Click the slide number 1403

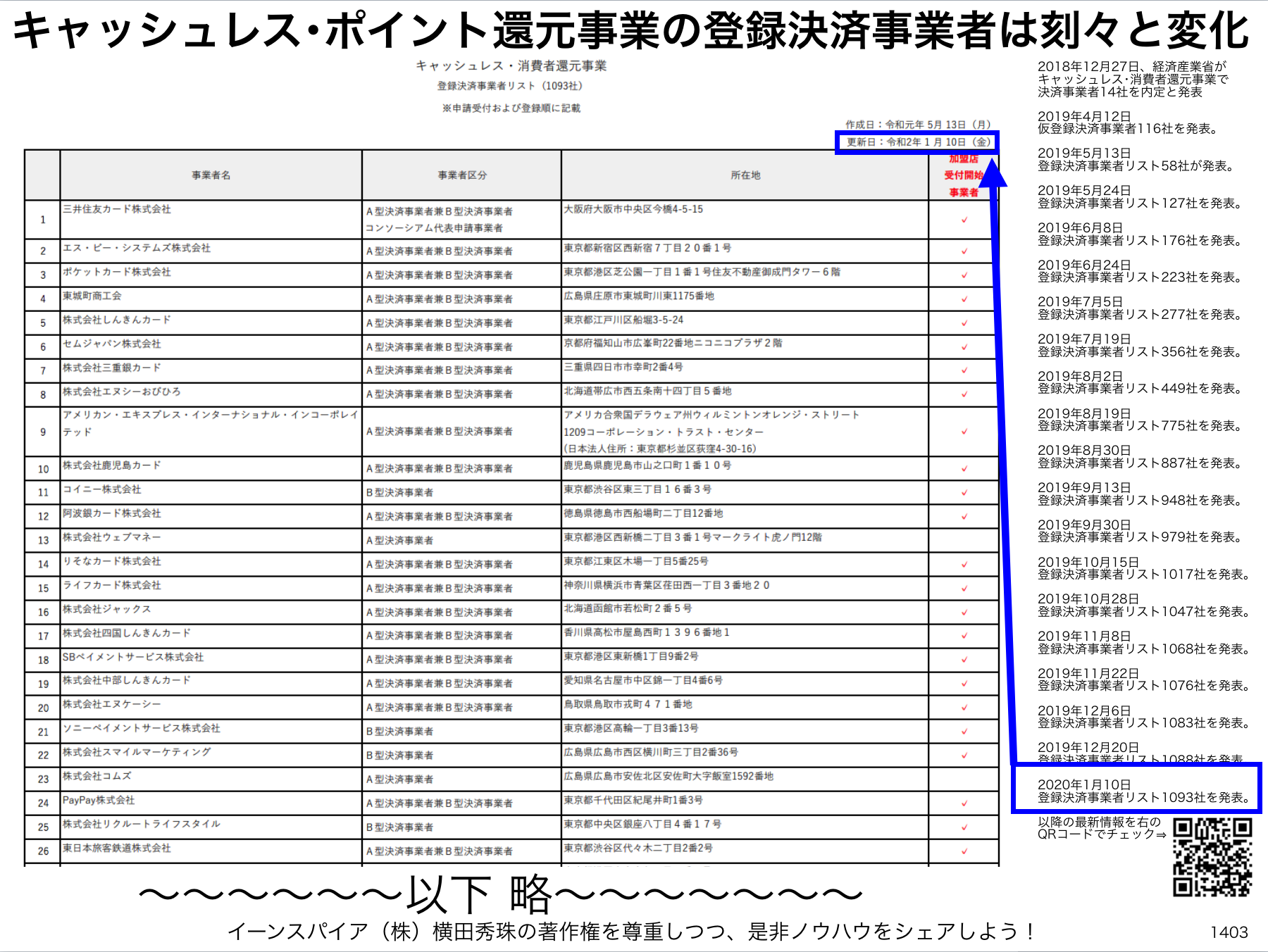1229,932
